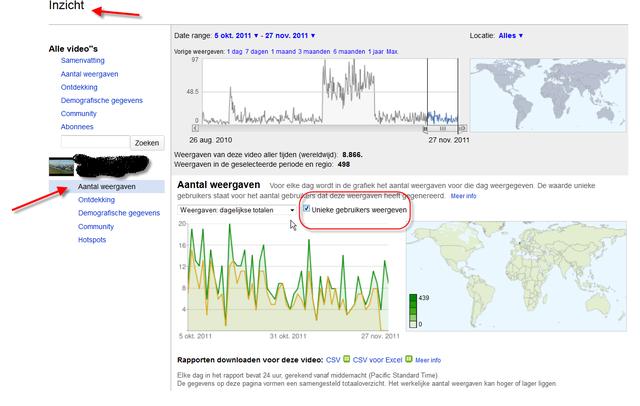
Task: Open Ontdekking under Alle video's
Action: pos(79,87)
